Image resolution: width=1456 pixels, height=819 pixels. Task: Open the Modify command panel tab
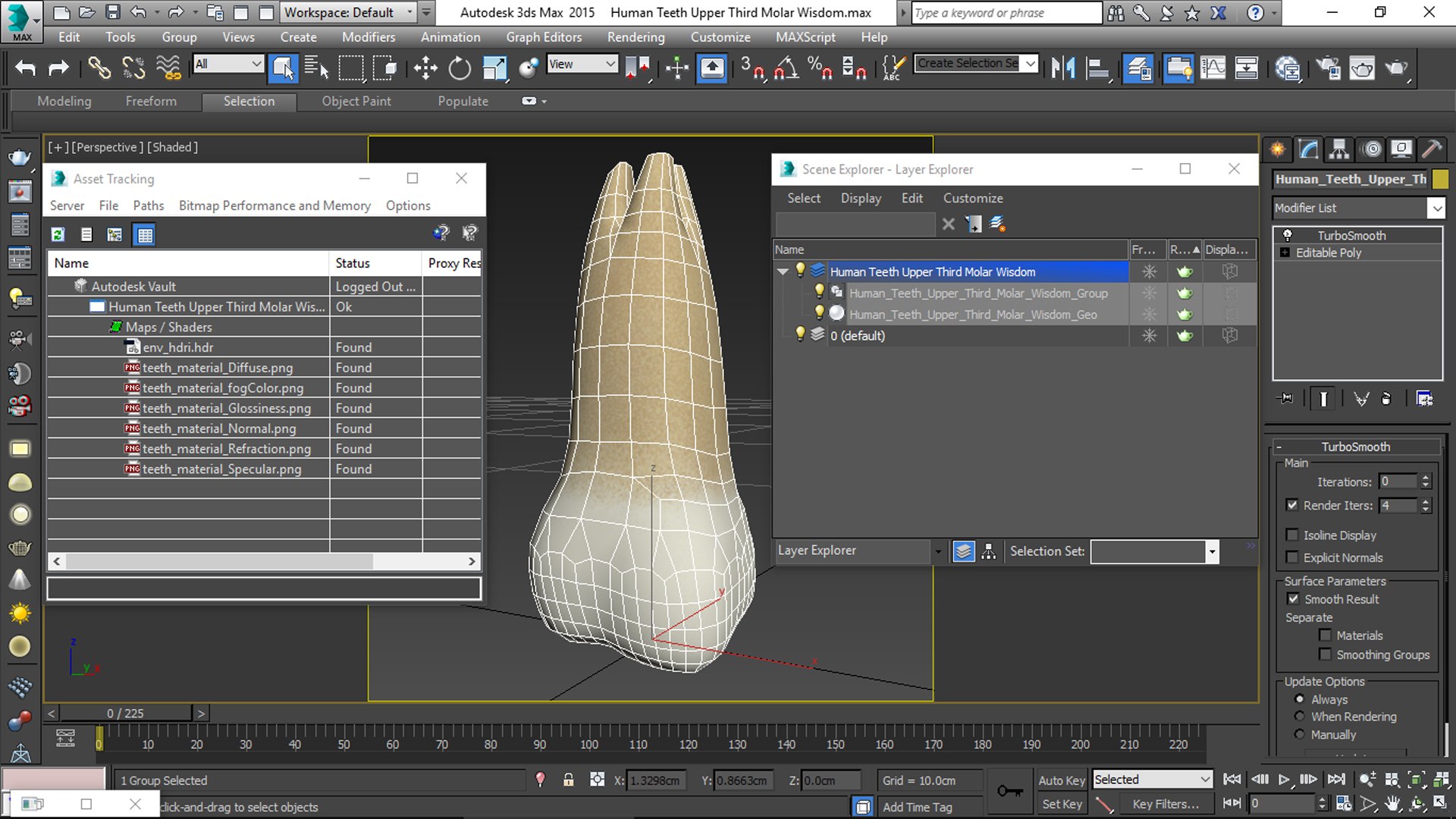coord(1308,149)
